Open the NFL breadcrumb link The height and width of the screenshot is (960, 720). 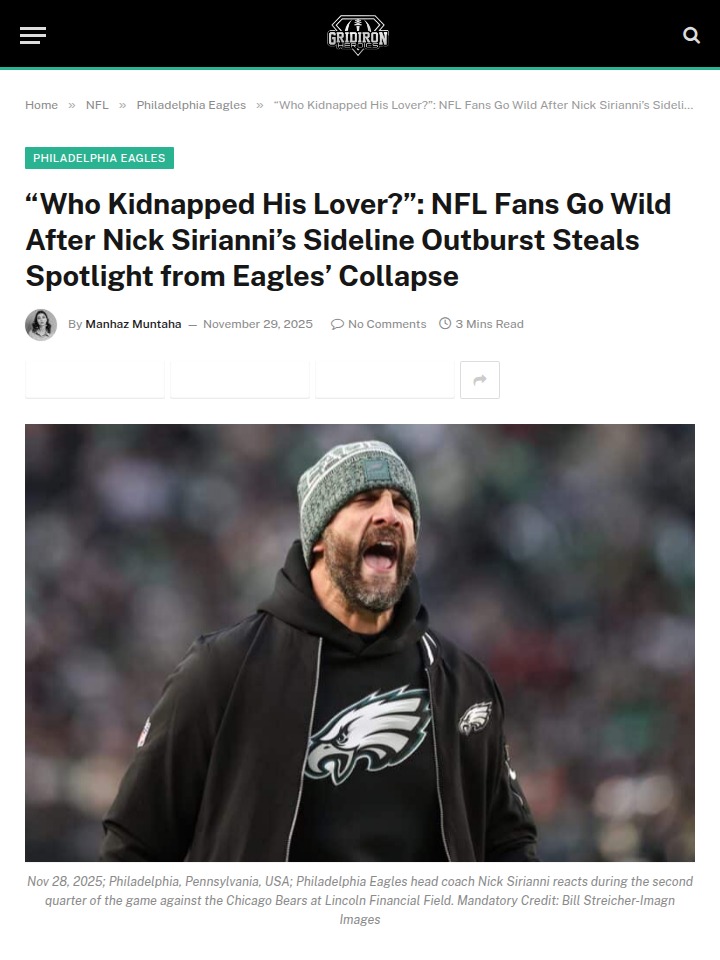pyautogui.click(x=97, y=105)
